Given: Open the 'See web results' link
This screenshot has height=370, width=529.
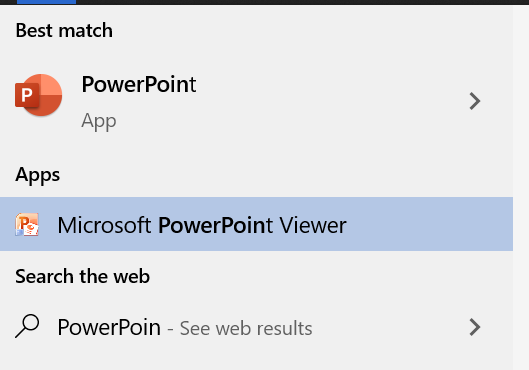Looking at the screenshot, I should point(246,328).
